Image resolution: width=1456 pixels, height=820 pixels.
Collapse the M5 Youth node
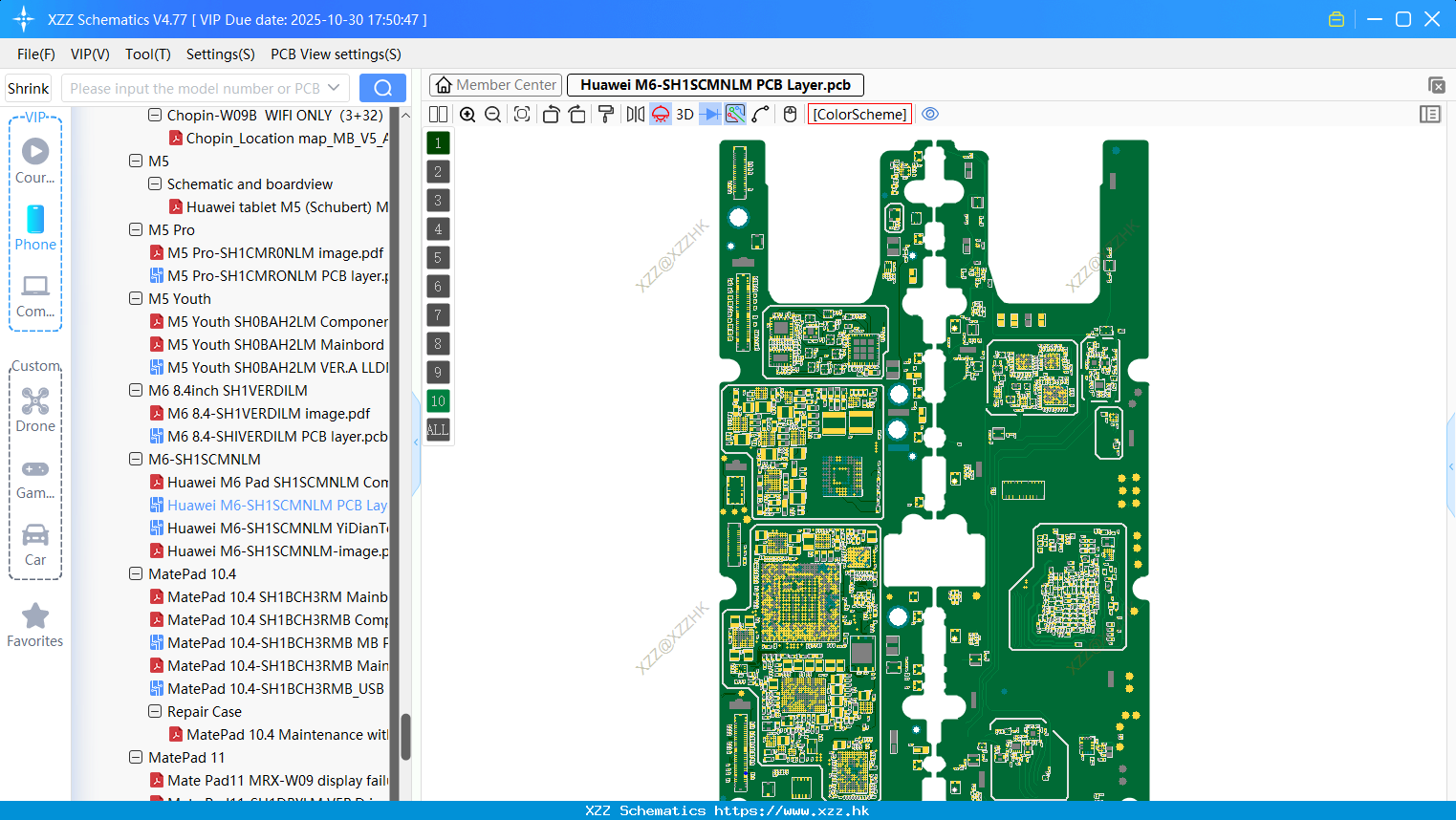pyautogui.click(x=136, y=298)
